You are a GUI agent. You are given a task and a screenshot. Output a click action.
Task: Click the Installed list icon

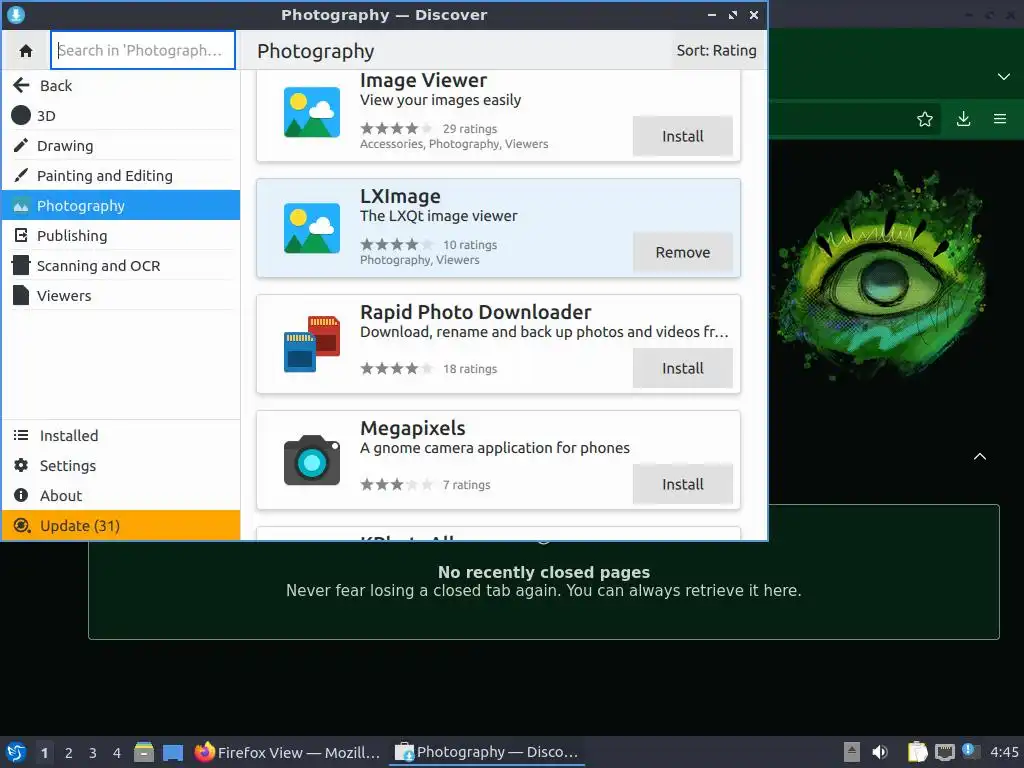tap(21, 435)
